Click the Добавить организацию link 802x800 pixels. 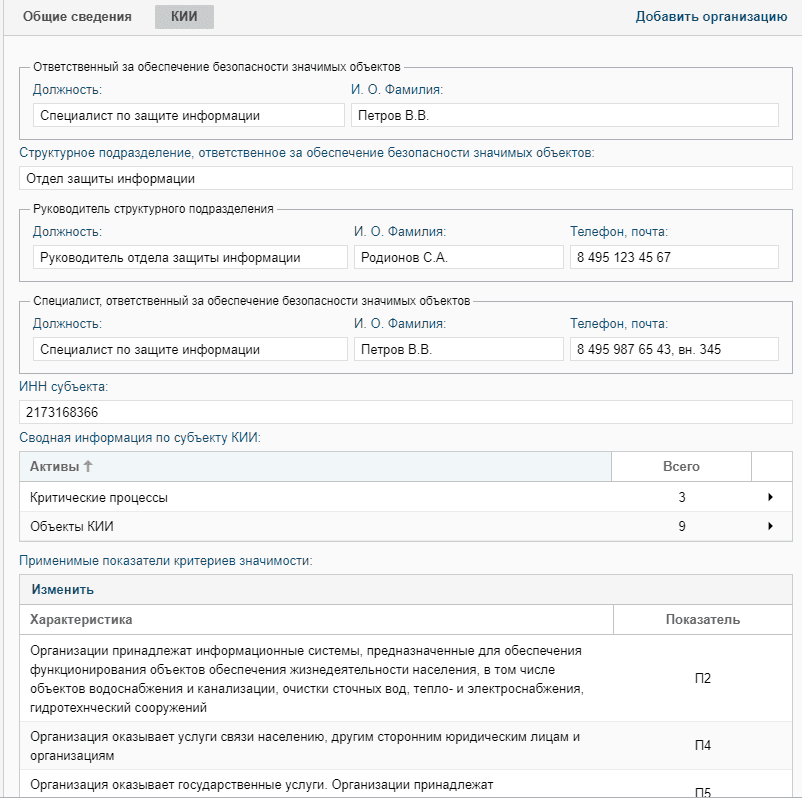point(711,16)
